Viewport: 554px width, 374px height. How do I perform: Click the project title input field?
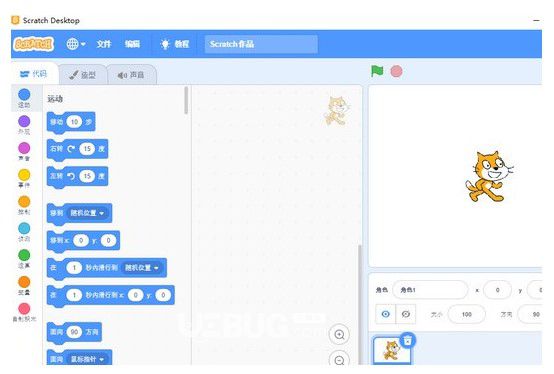(x=261, y=44)
